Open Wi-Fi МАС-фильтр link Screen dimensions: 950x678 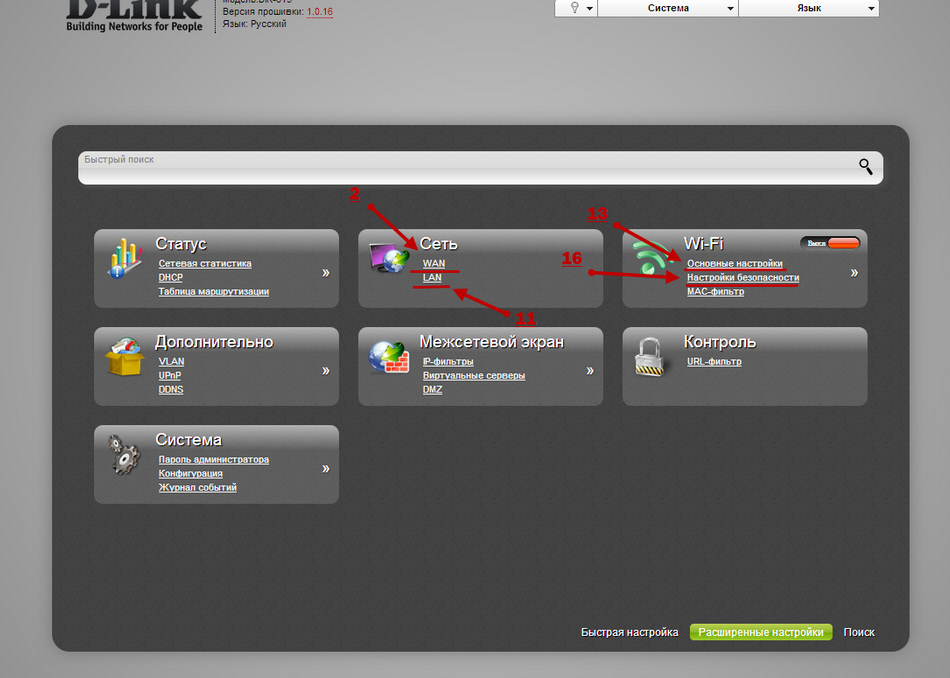(716, 291)
